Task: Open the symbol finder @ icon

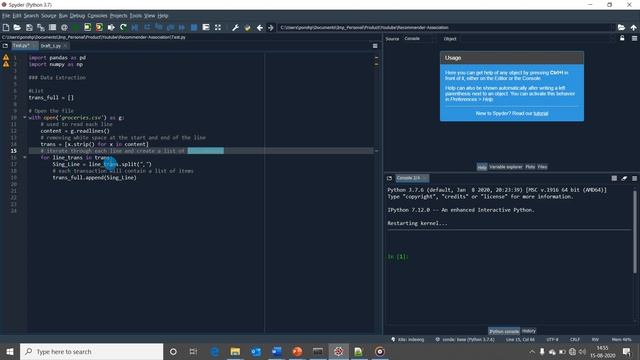Action: tap(64, 27)
